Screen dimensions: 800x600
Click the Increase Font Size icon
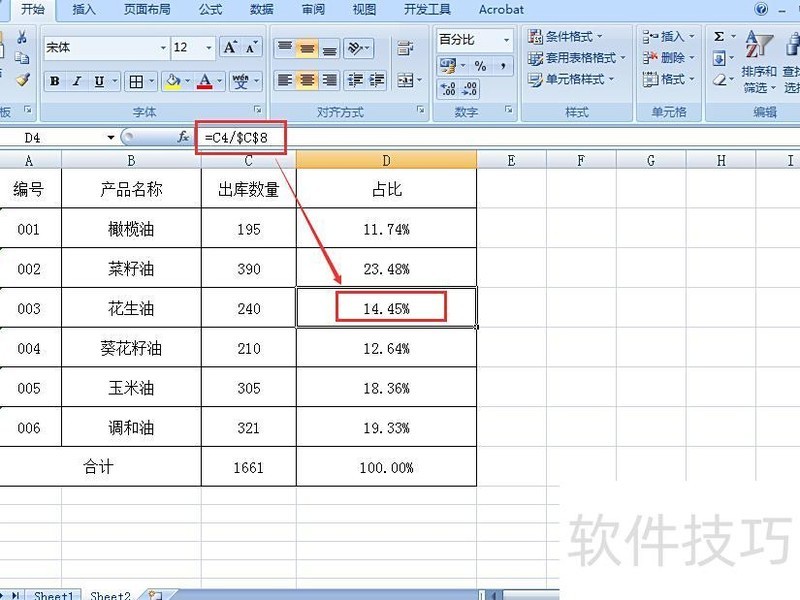click(229, 47)
